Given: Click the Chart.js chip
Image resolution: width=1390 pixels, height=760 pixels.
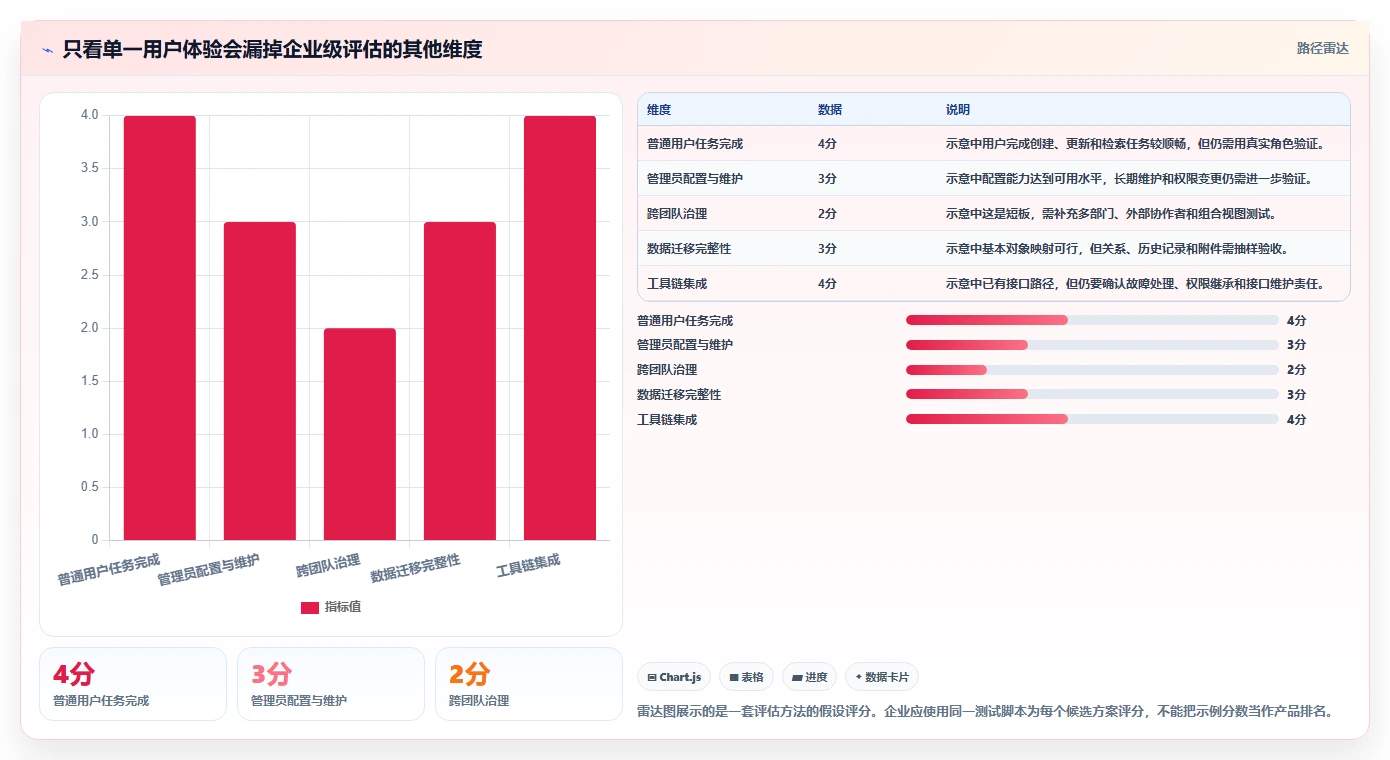Looking at the screenshot, I should 674,677.
